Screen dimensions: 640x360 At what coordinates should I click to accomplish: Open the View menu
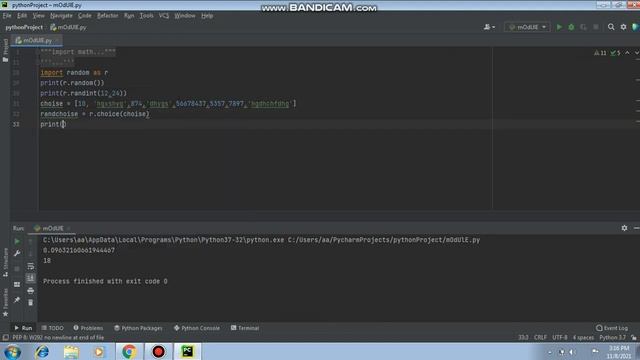pyautogui.click(x=38, y=16)
